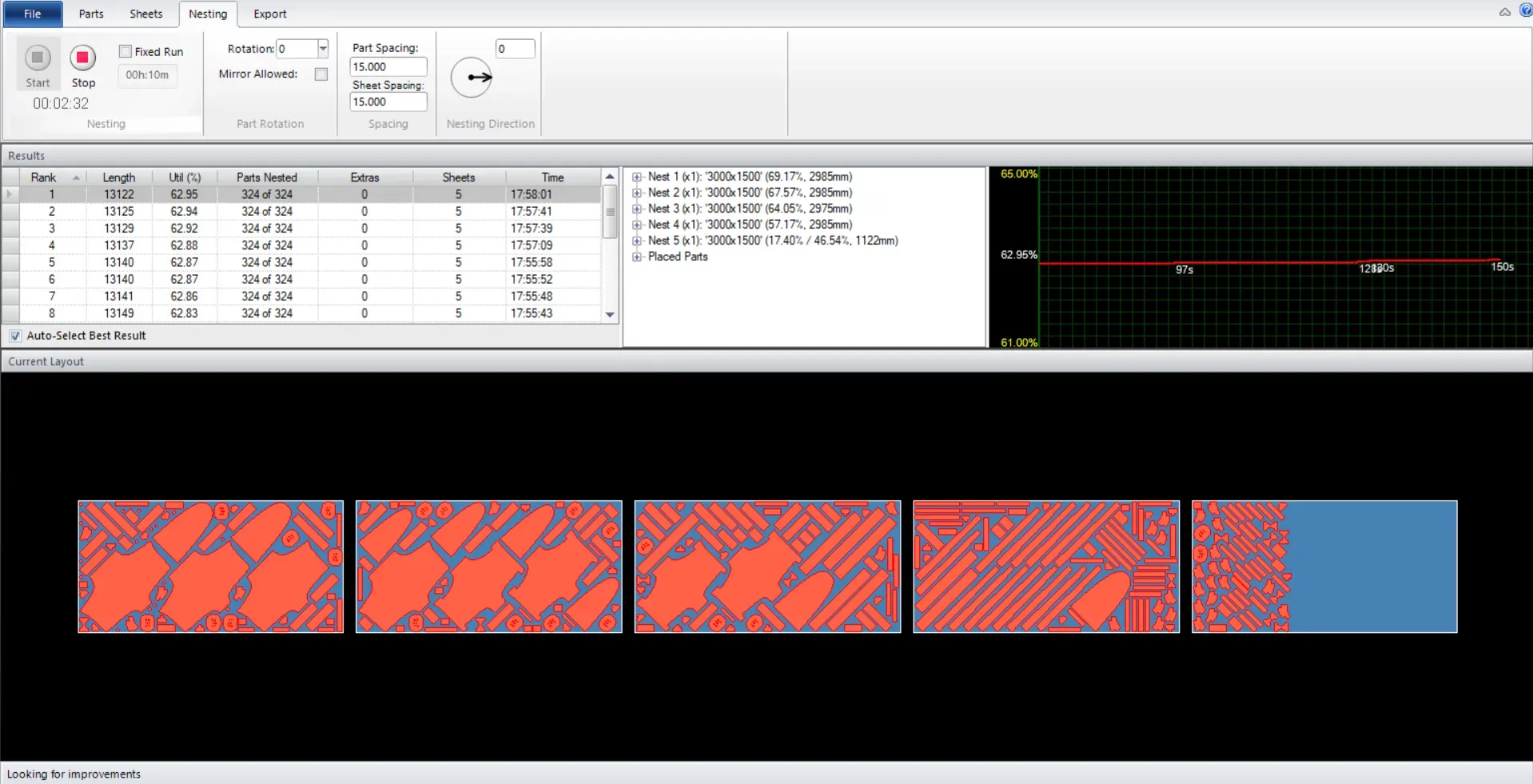
Task: Click the nesting direction arrow dial
Action: (x=472, y=78)
